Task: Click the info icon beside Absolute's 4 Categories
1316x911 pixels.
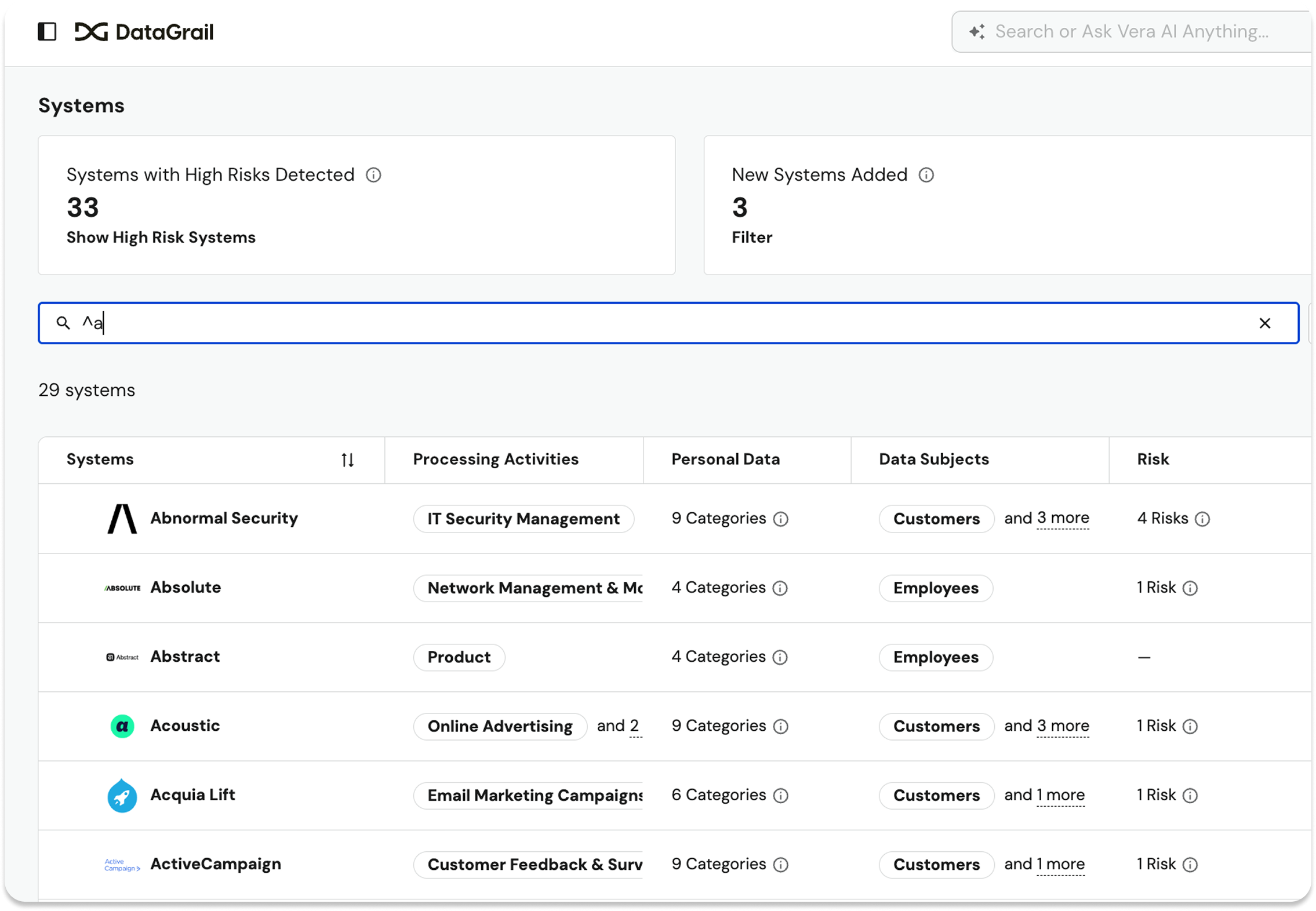Action: click(x=780, y=588)
